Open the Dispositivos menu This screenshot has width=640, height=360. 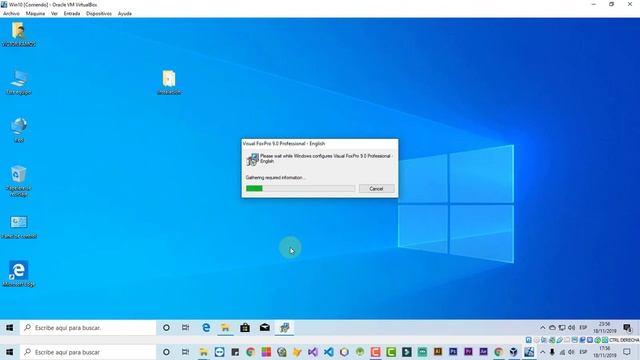coord(99,13)
